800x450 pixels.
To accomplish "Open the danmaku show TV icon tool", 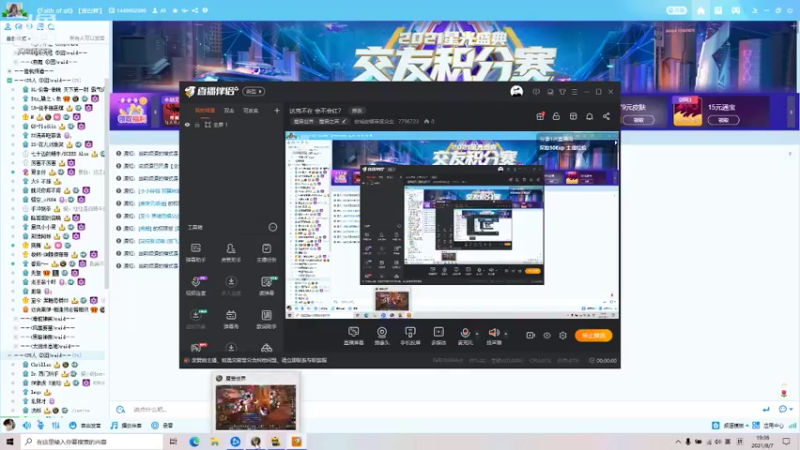I will (x=231, y=319).
